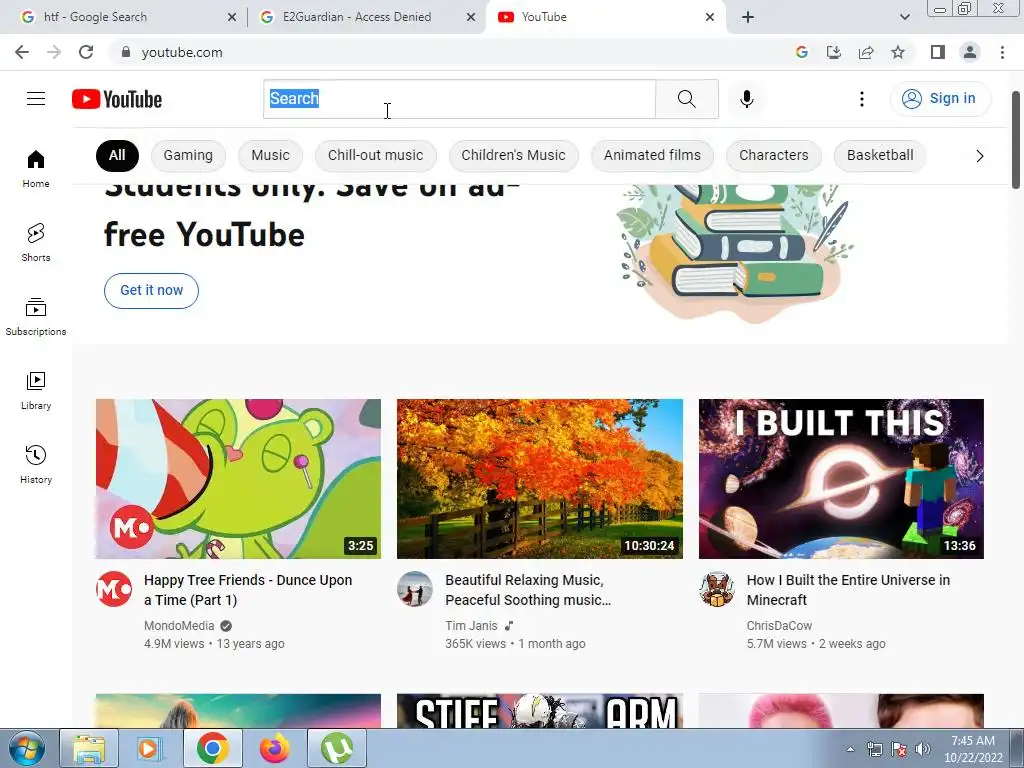Open Windows Start button

coord(27,748)
